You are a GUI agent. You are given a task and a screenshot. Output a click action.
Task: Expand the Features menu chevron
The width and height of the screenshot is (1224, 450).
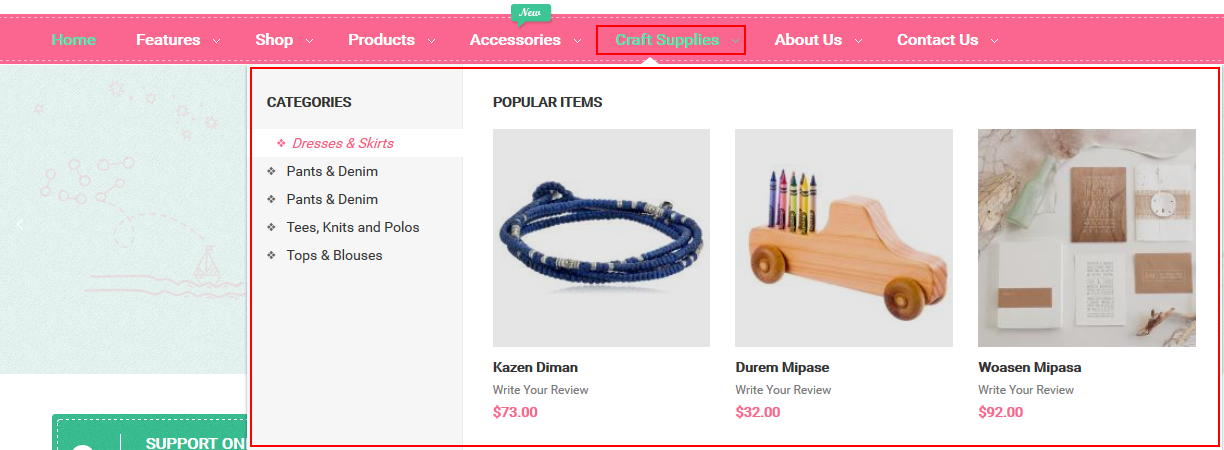[217, 41]
